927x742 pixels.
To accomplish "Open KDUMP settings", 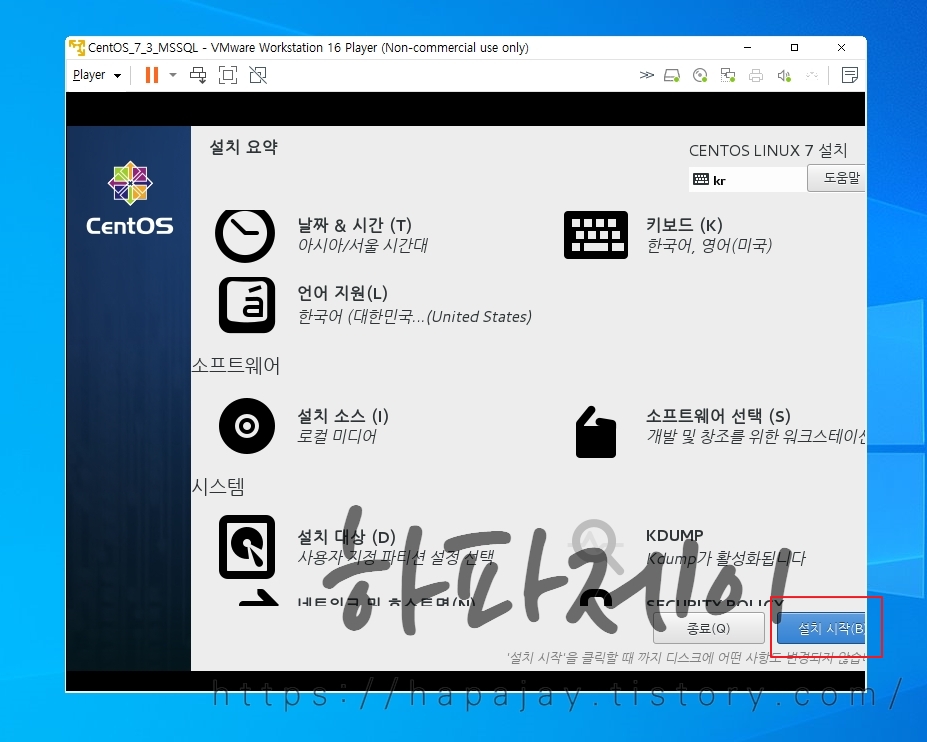I will pos(675,536).
